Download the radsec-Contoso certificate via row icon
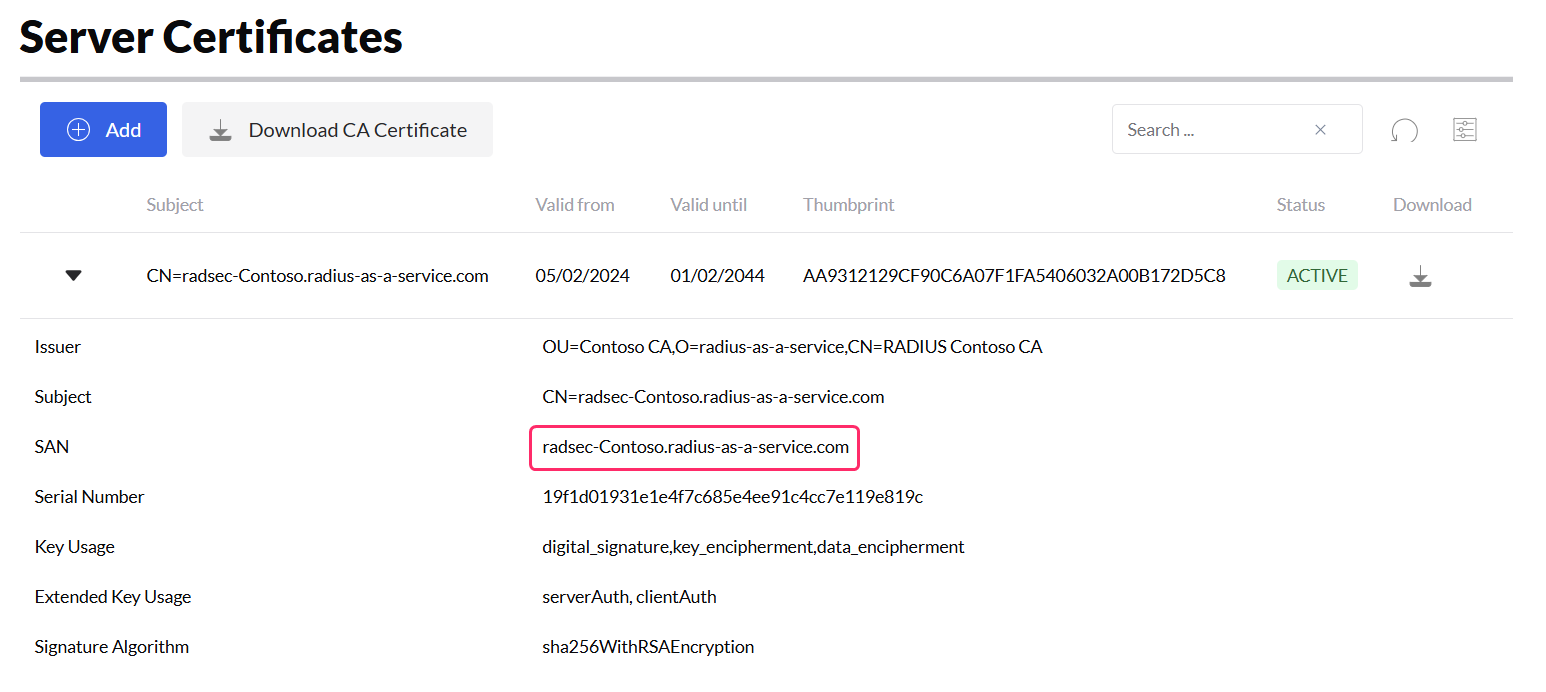 (x=1420, y=277)
